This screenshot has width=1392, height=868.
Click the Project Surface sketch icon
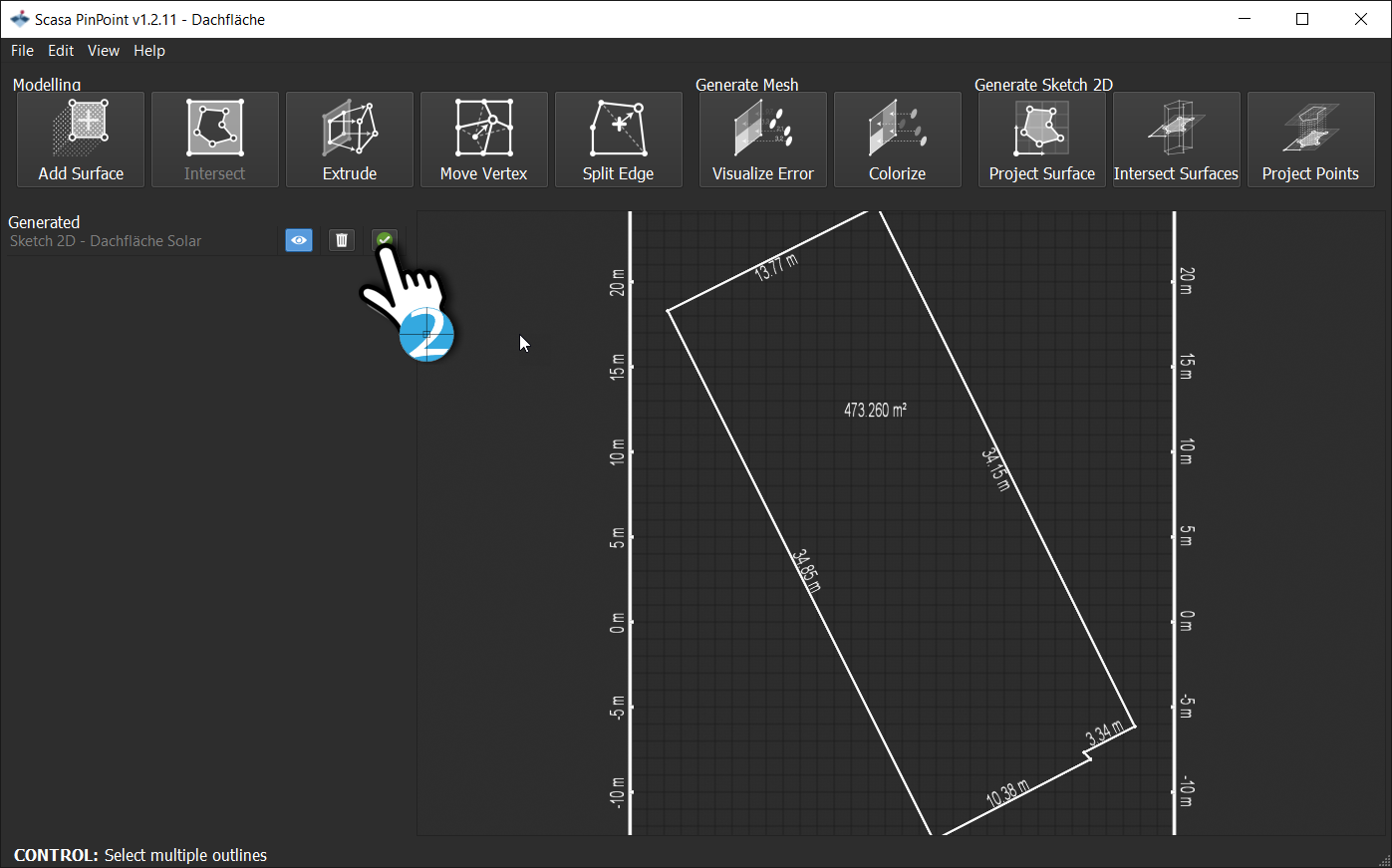tap(1041, 140)
